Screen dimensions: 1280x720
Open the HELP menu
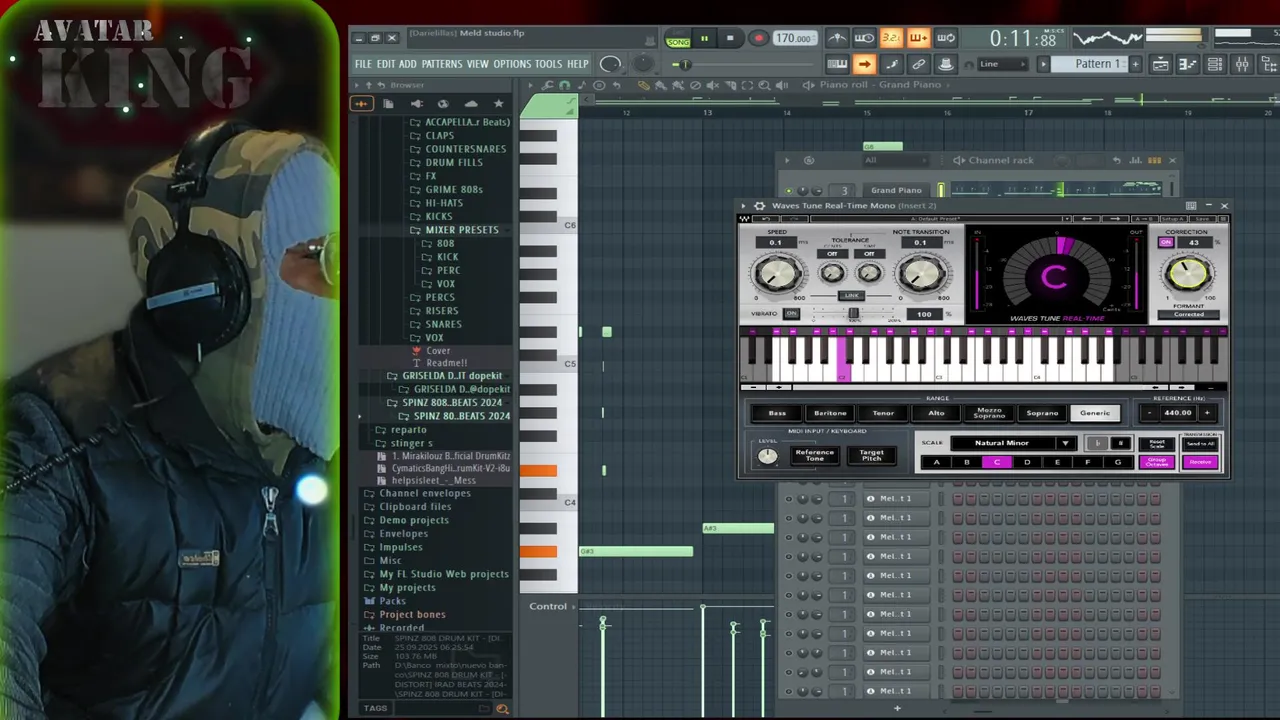[x=578, y=64]
